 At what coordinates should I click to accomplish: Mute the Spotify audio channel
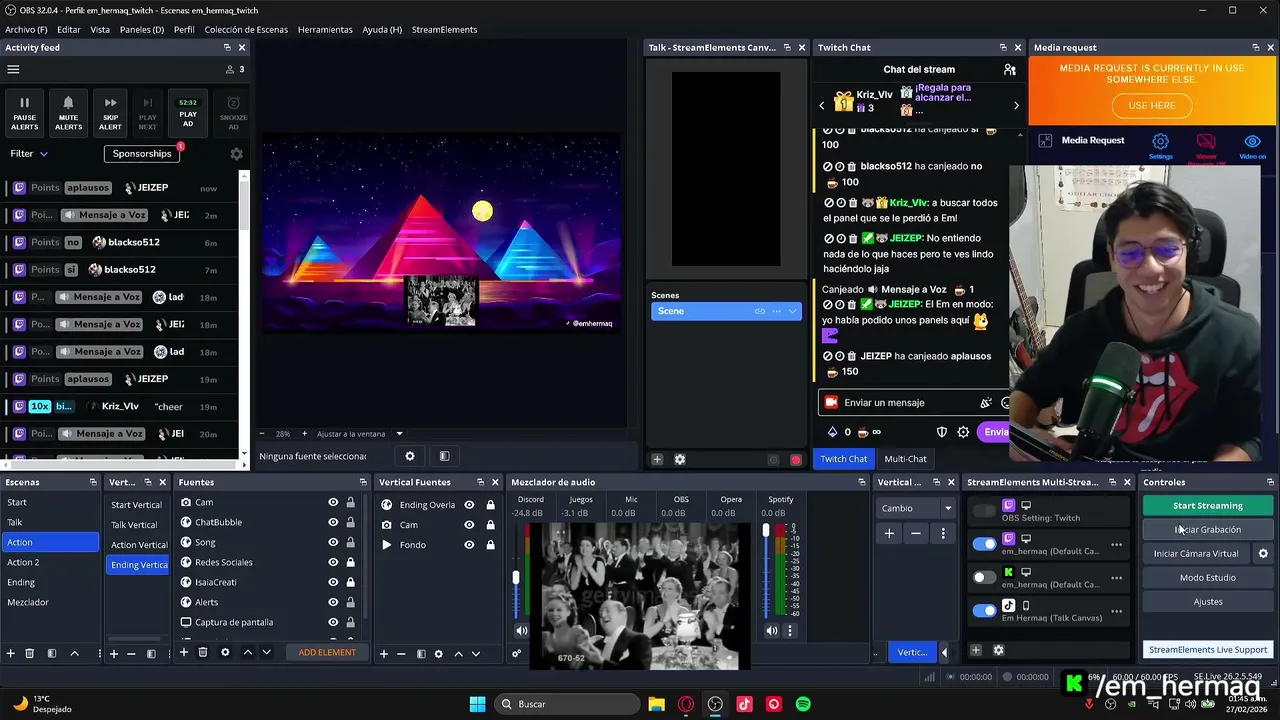point(771,631)
